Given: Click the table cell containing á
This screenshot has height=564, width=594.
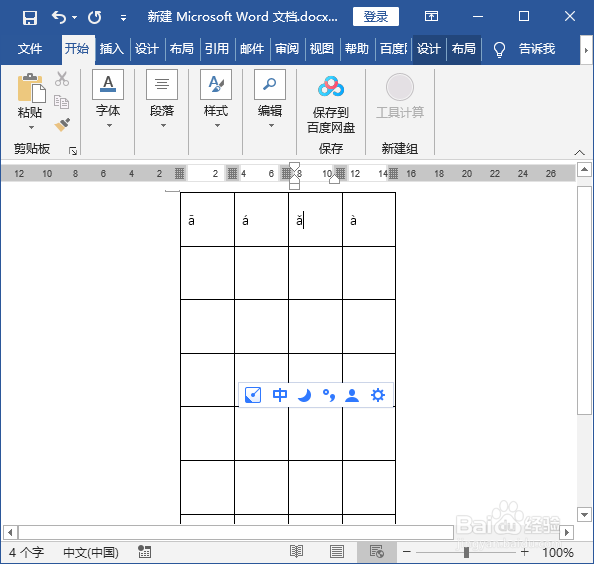Looking at the screenshot, I should pos(261,220).
